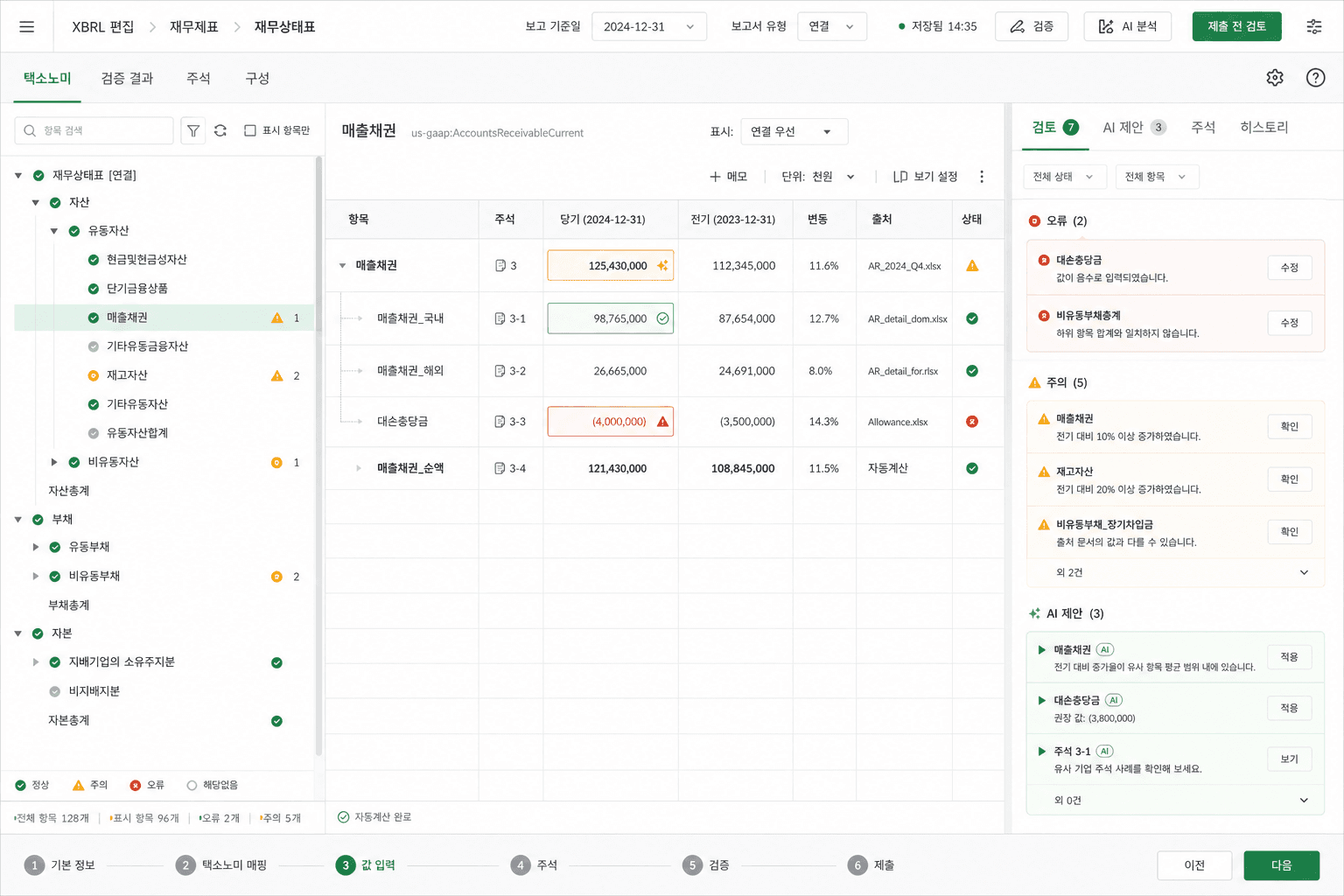Click the AI 제안 sparkle section icon
The image size is (1344, 896).
pos(1035,613)
